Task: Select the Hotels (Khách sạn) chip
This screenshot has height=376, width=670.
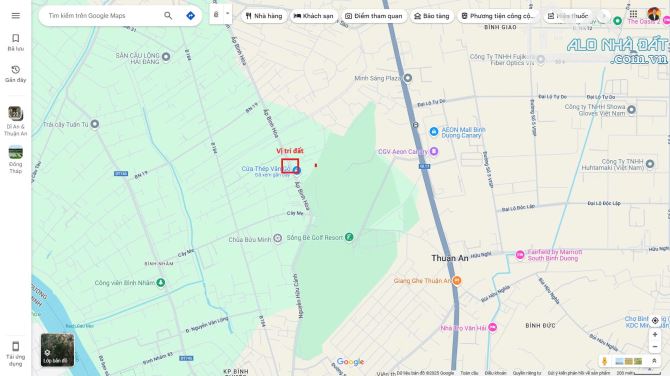Action: [x=314, y=16]
